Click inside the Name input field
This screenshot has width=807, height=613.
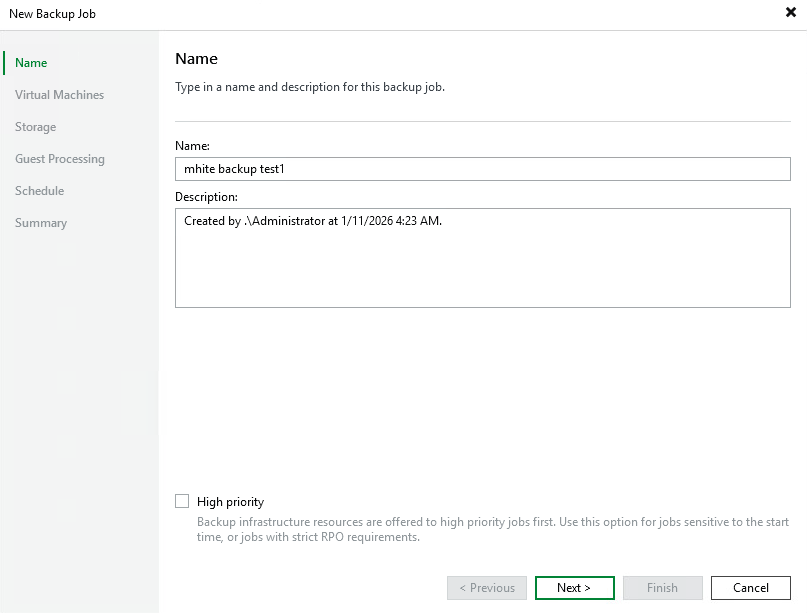coord(483,169)
